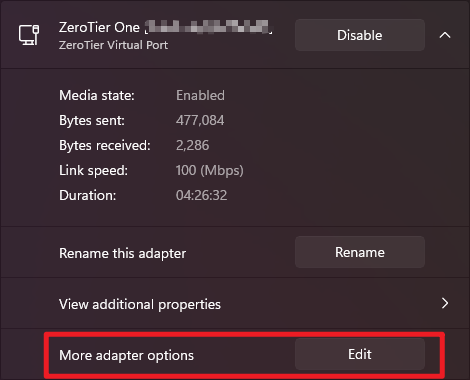This screenshot has width=470, height=380.
Task: Select the ZeroTier One adapter name
Action: [166, 27]
